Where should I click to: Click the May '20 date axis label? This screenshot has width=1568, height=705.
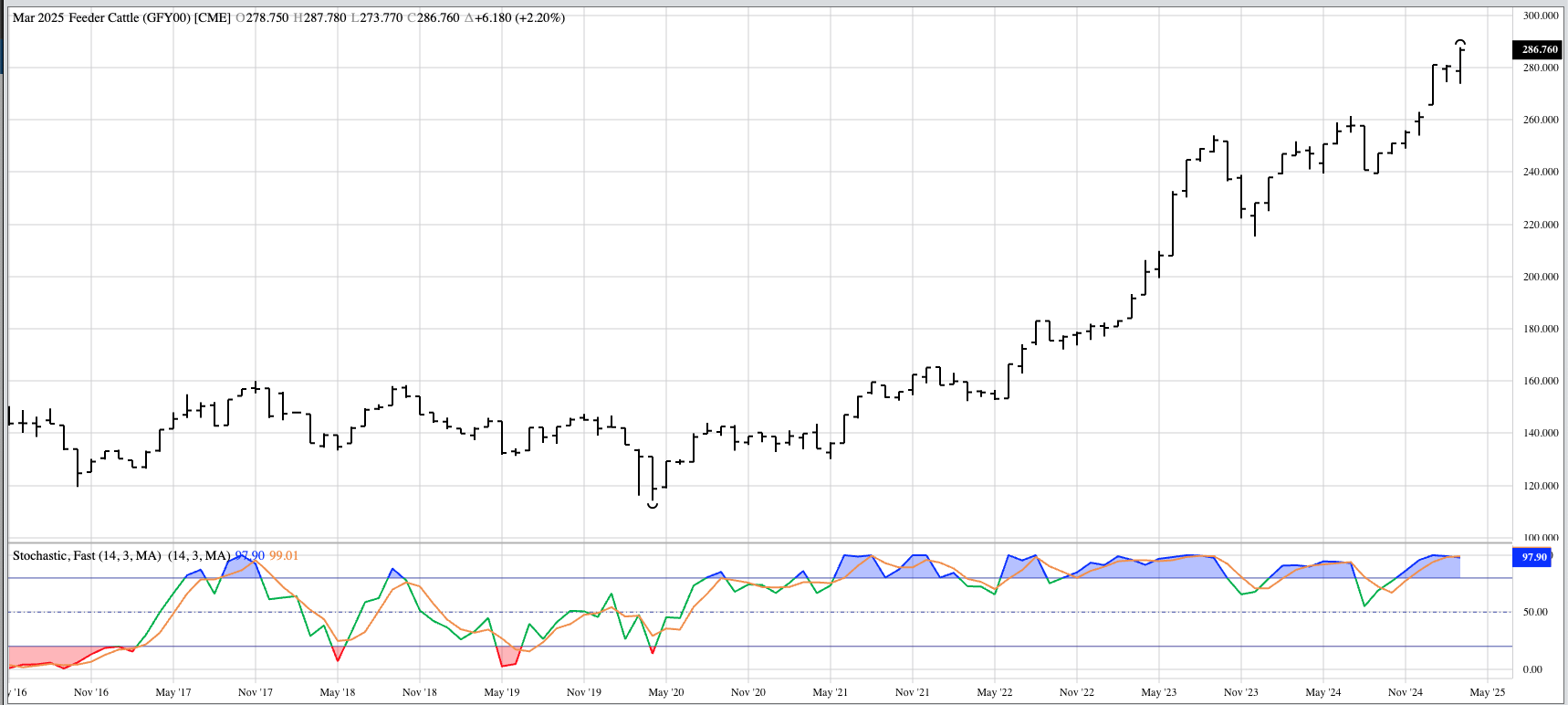tap(665, 692)
